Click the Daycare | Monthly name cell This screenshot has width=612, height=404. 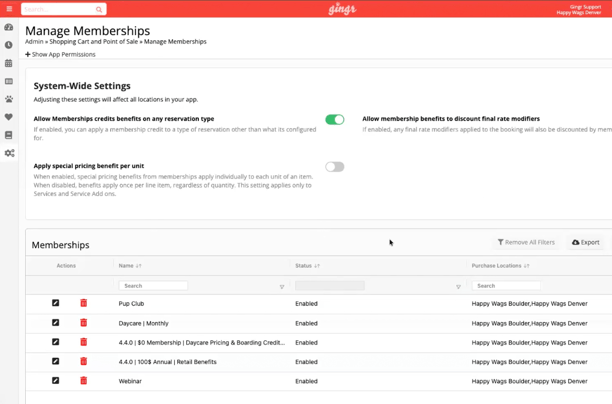tap(144, 323)
